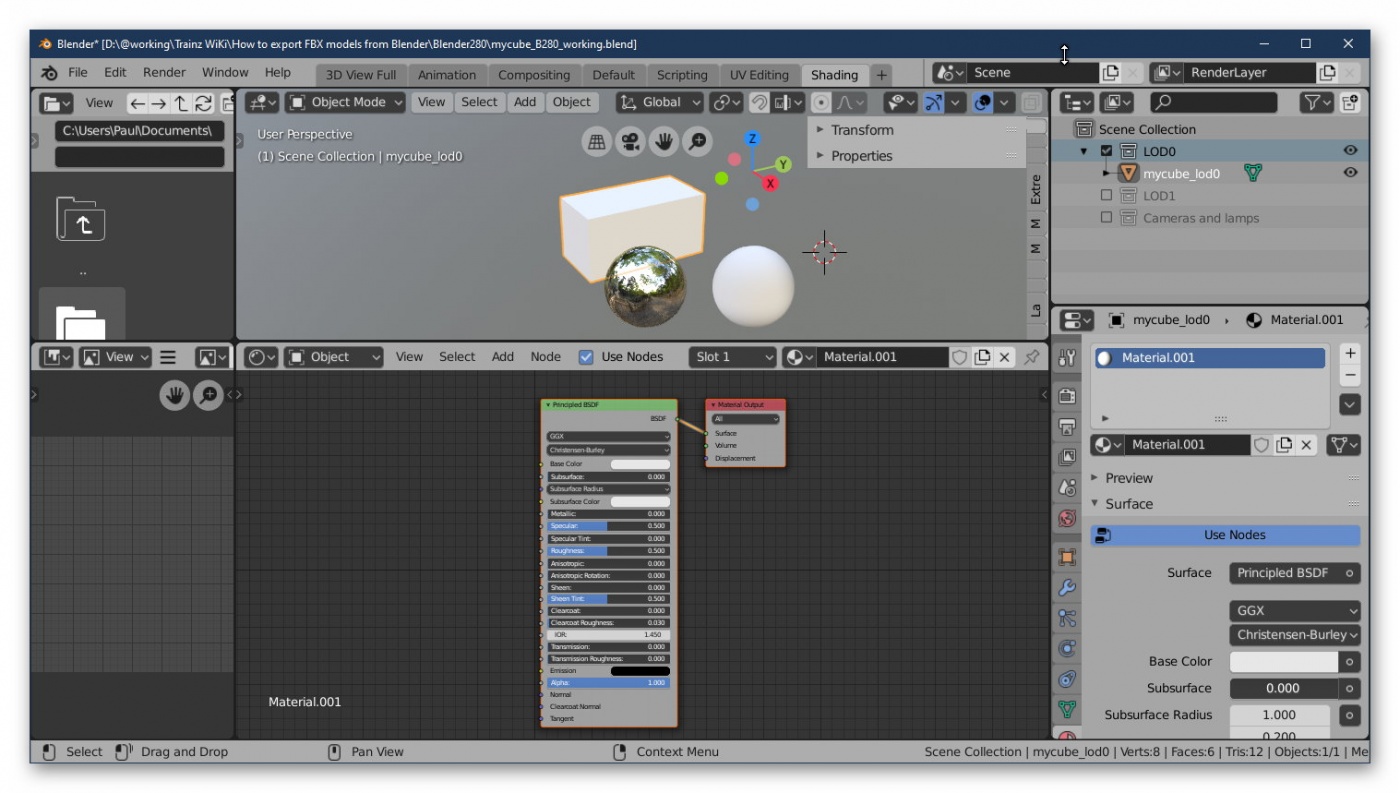This screenshot has width=1400, height=793.
Task: Navigate back in file browser
Action: pyautogui.click(x=137, y=103)
